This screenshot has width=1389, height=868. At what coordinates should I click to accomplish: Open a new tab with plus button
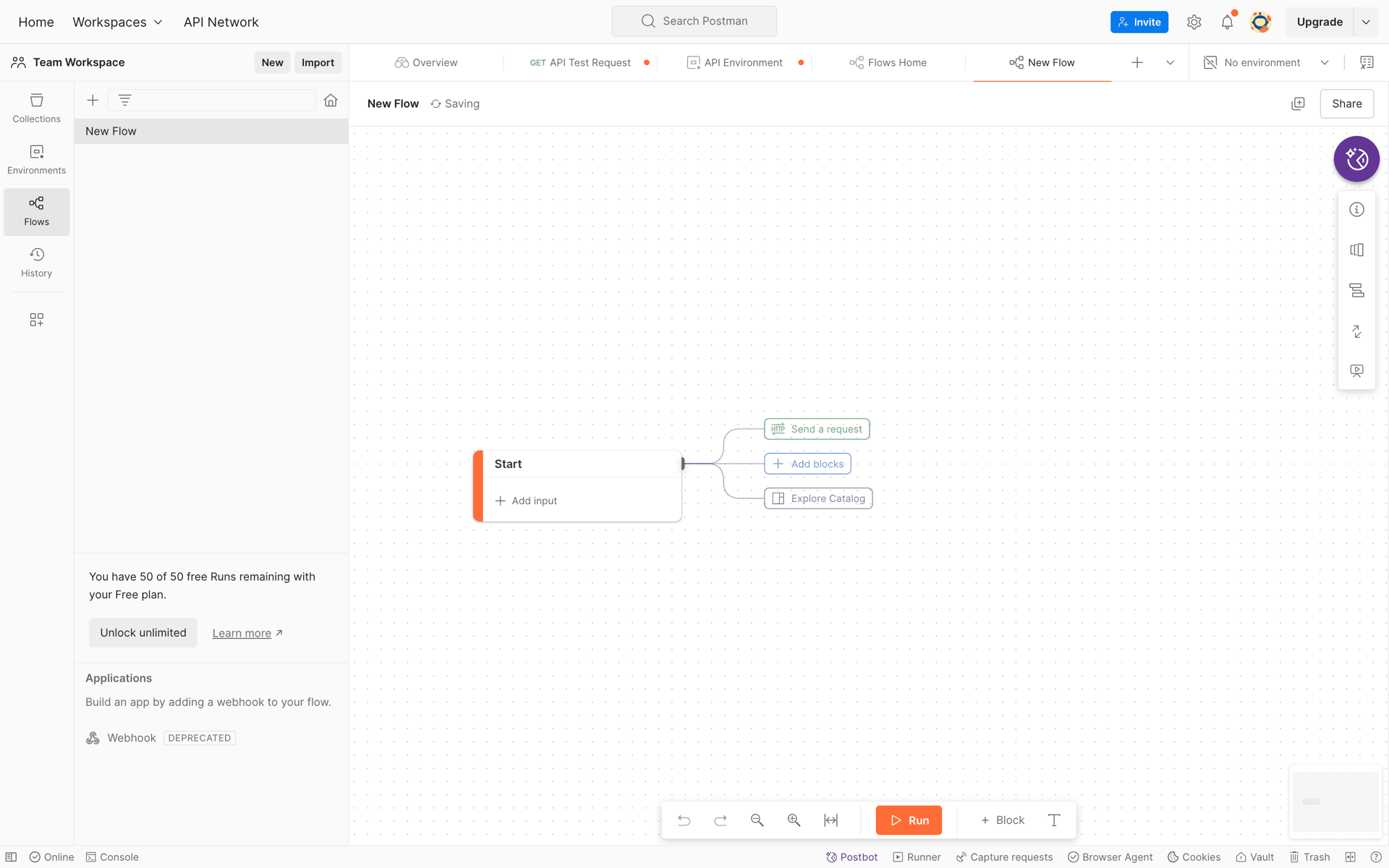(1137, 63)
